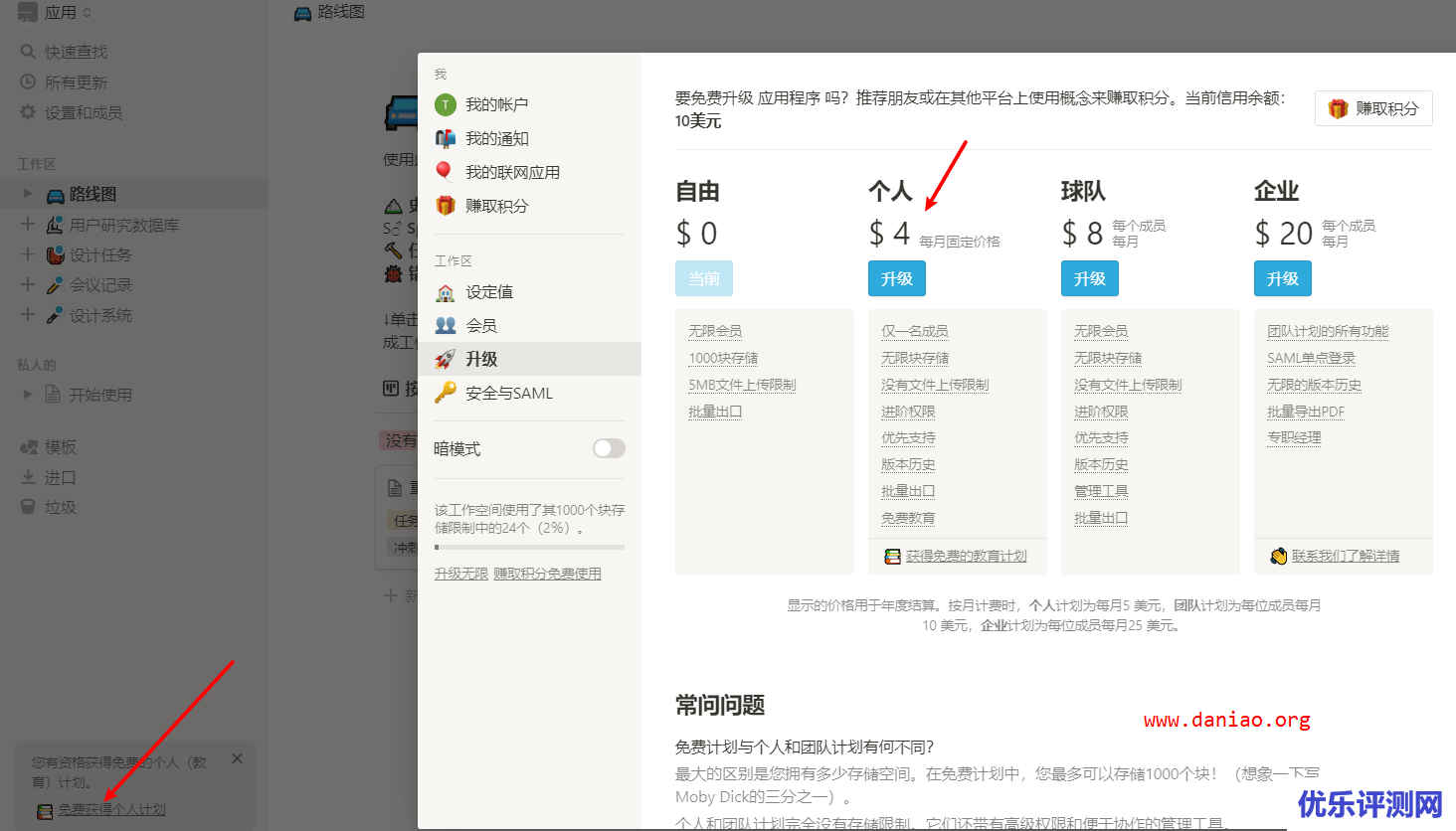
Task: Click the 升级 rocket icon
Action: (x=446, y=359)
